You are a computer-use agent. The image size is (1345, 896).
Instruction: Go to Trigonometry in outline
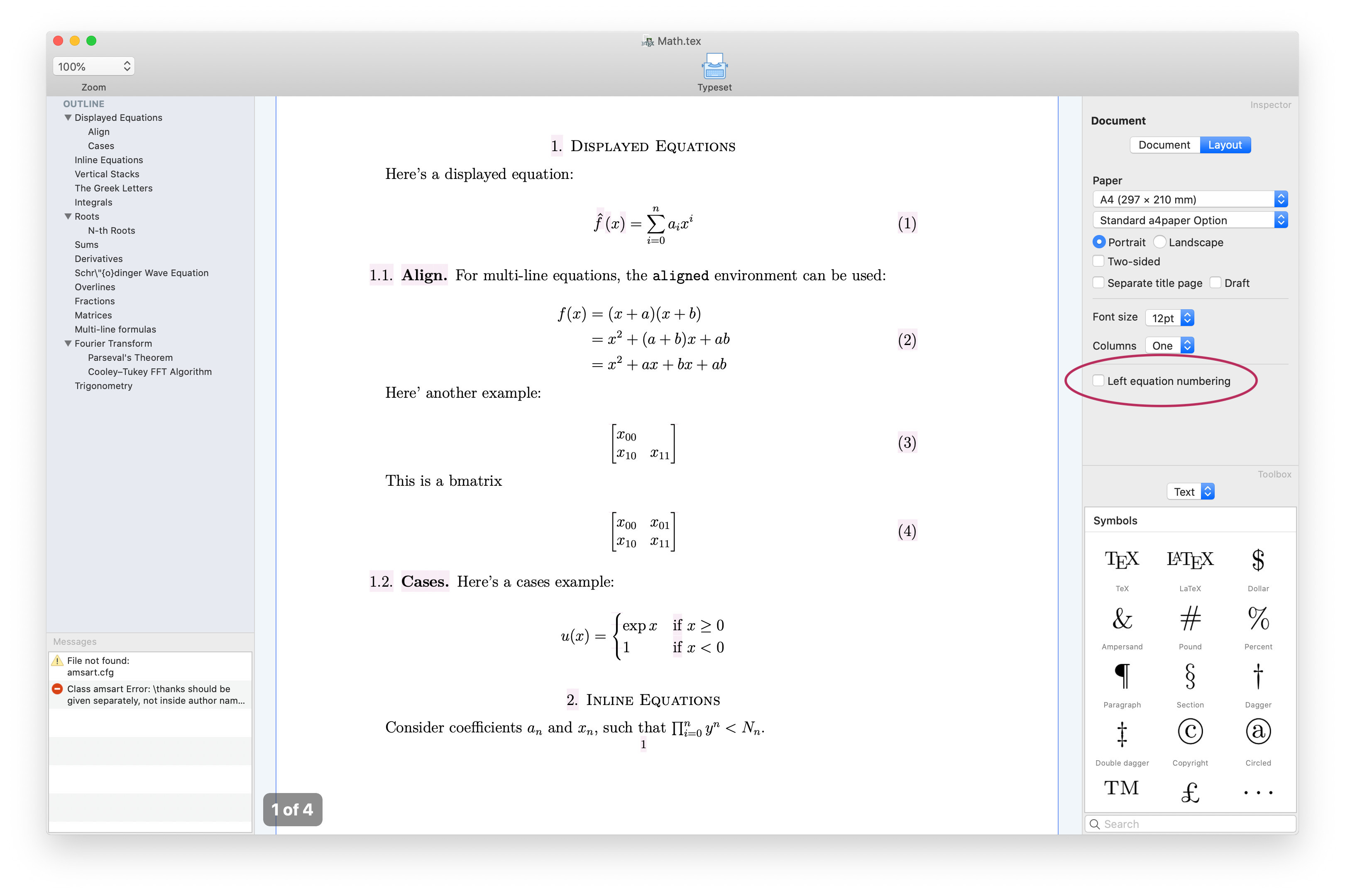coord(103,386)
